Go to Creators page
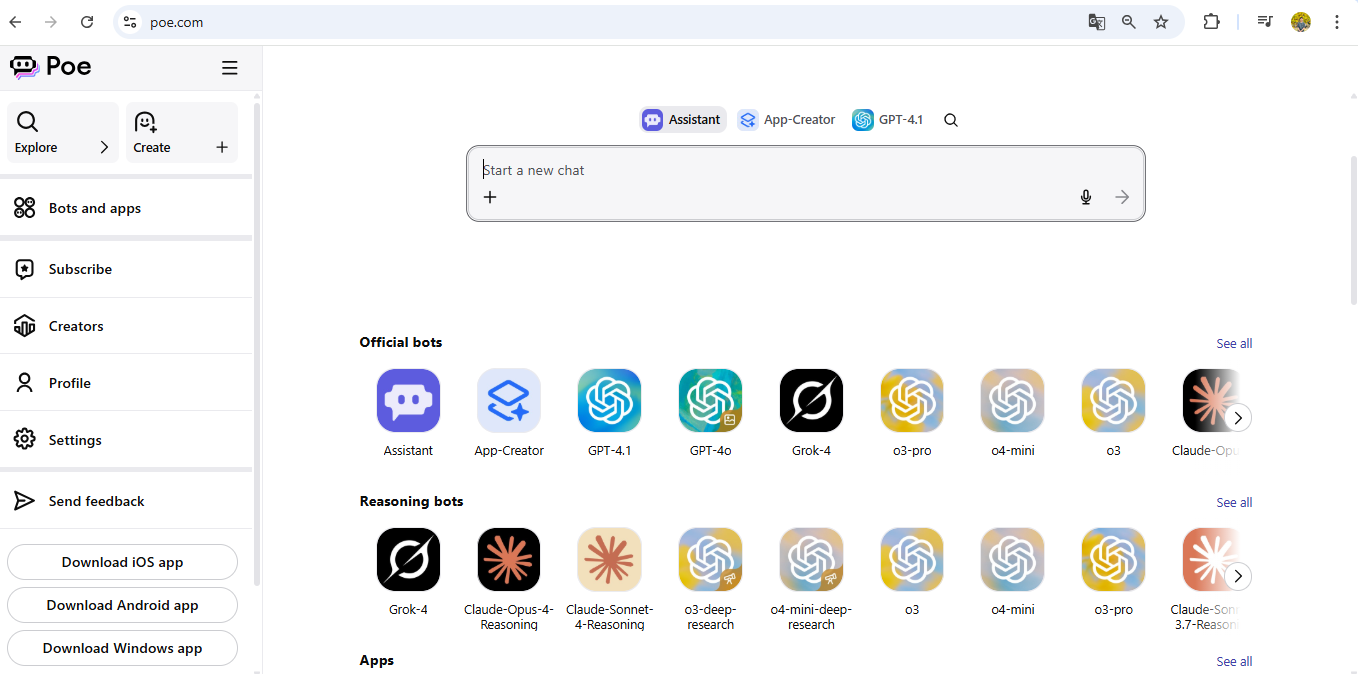1358x674 pixels. click(126, 326)
